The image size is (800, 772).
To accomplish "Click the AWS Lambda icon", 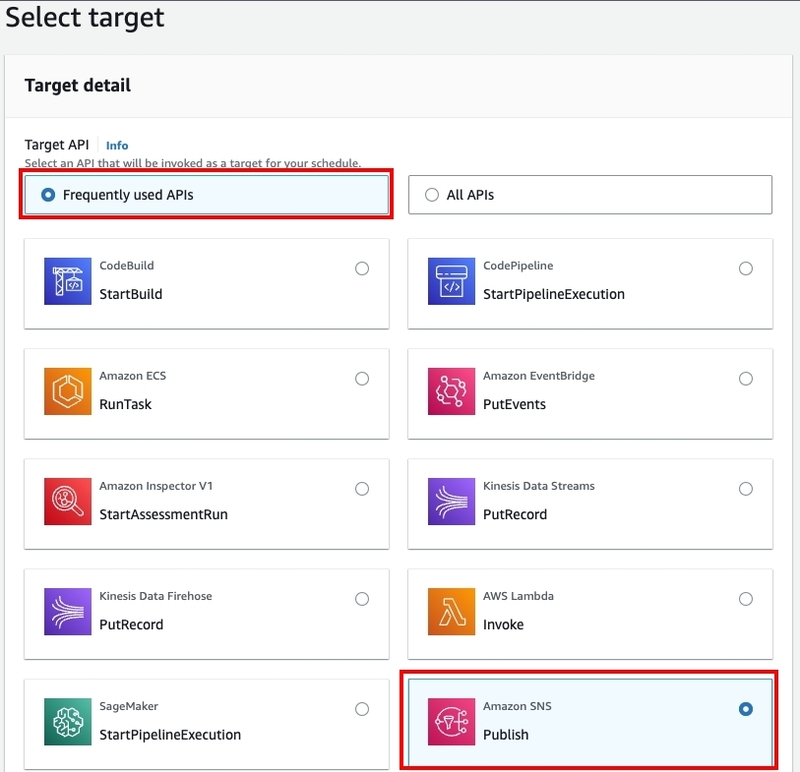I will pos(452,611).
